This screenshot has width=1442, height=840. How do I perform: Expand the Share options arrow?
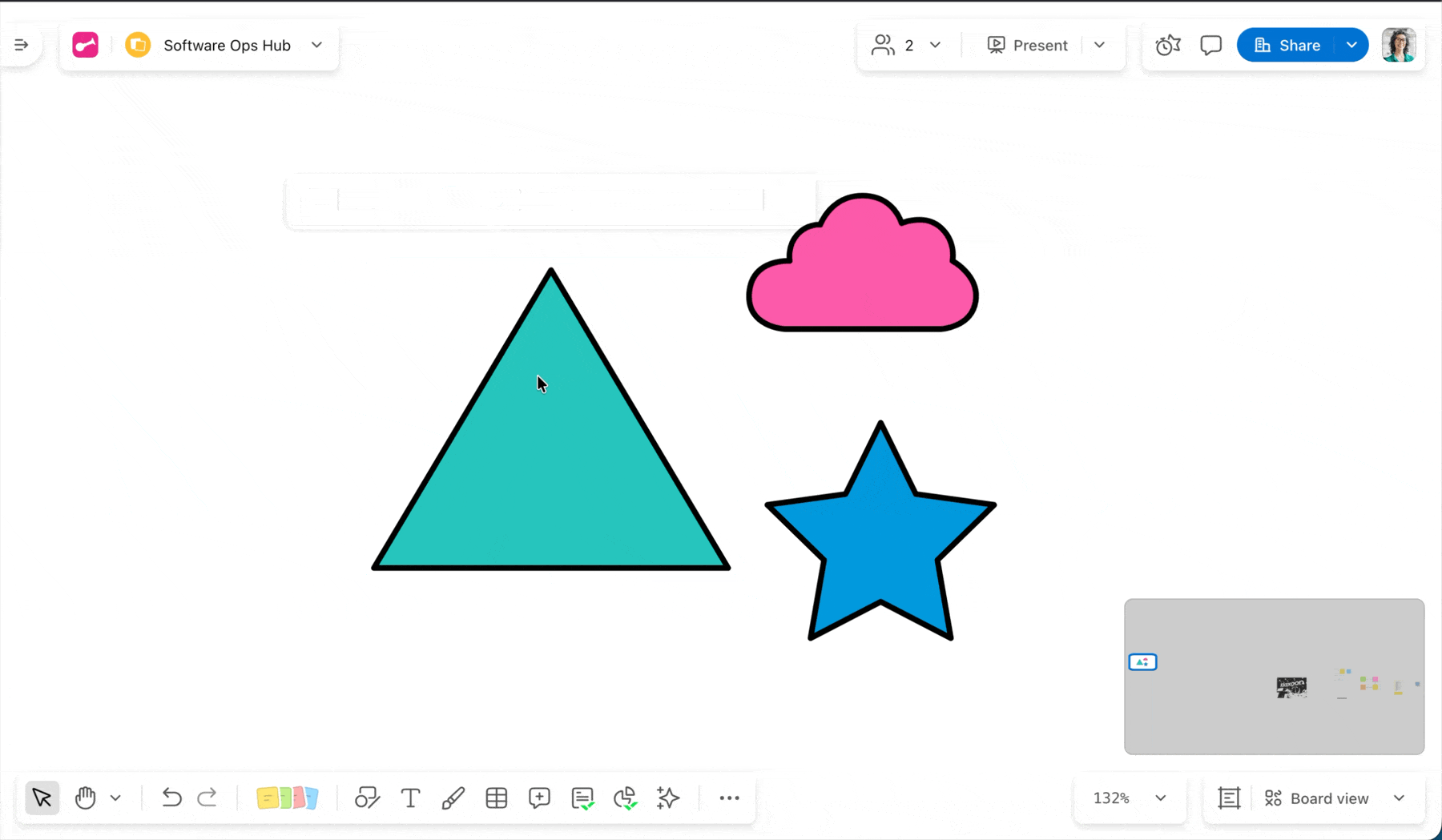1351,46
